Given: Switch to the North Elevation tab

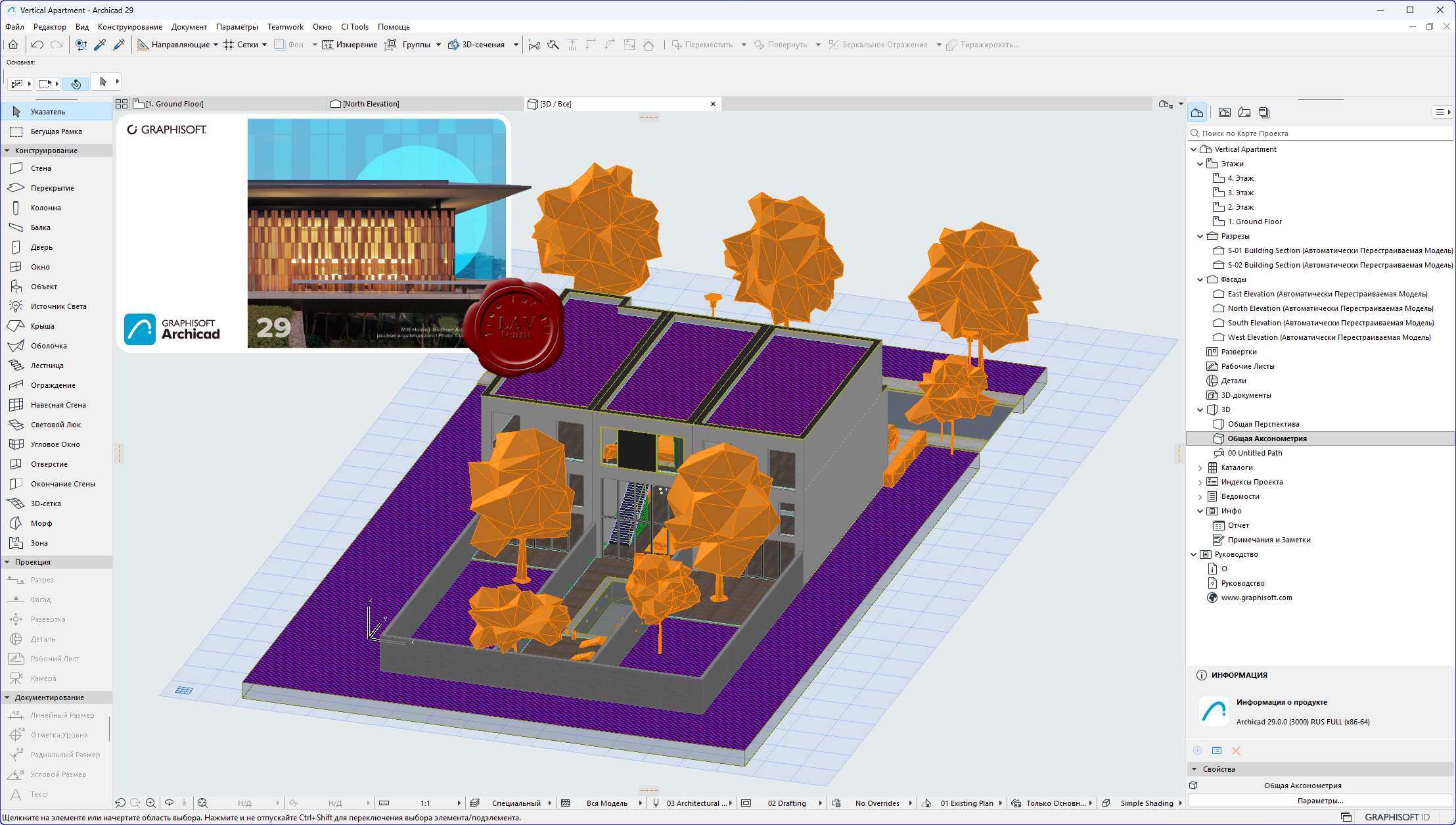Looking at the screenshot, I should 371,104.
